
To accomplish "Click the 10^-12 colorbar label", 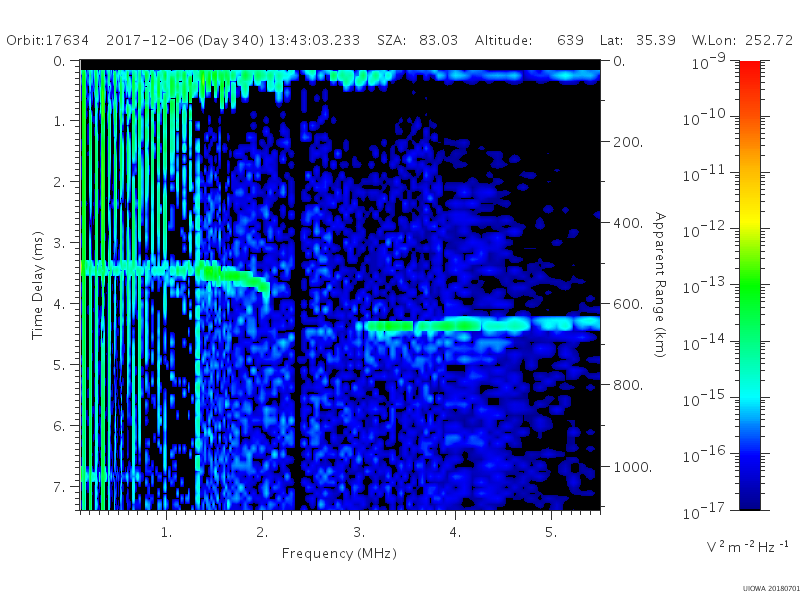I will click(704, 230).
